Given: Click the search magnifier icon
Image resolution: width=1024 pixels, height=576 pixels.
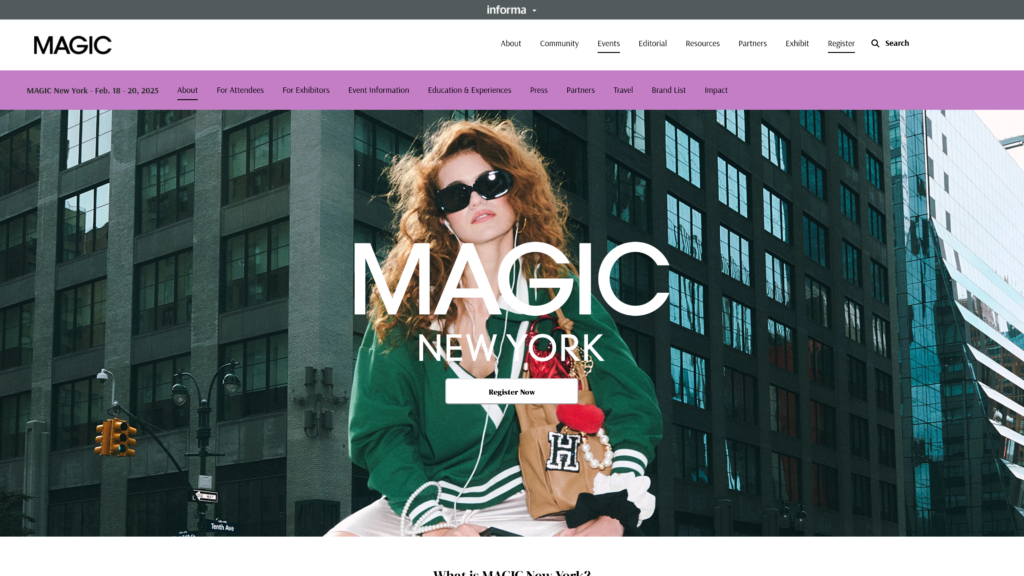Looking at the screenshot, I should point(875,43).
